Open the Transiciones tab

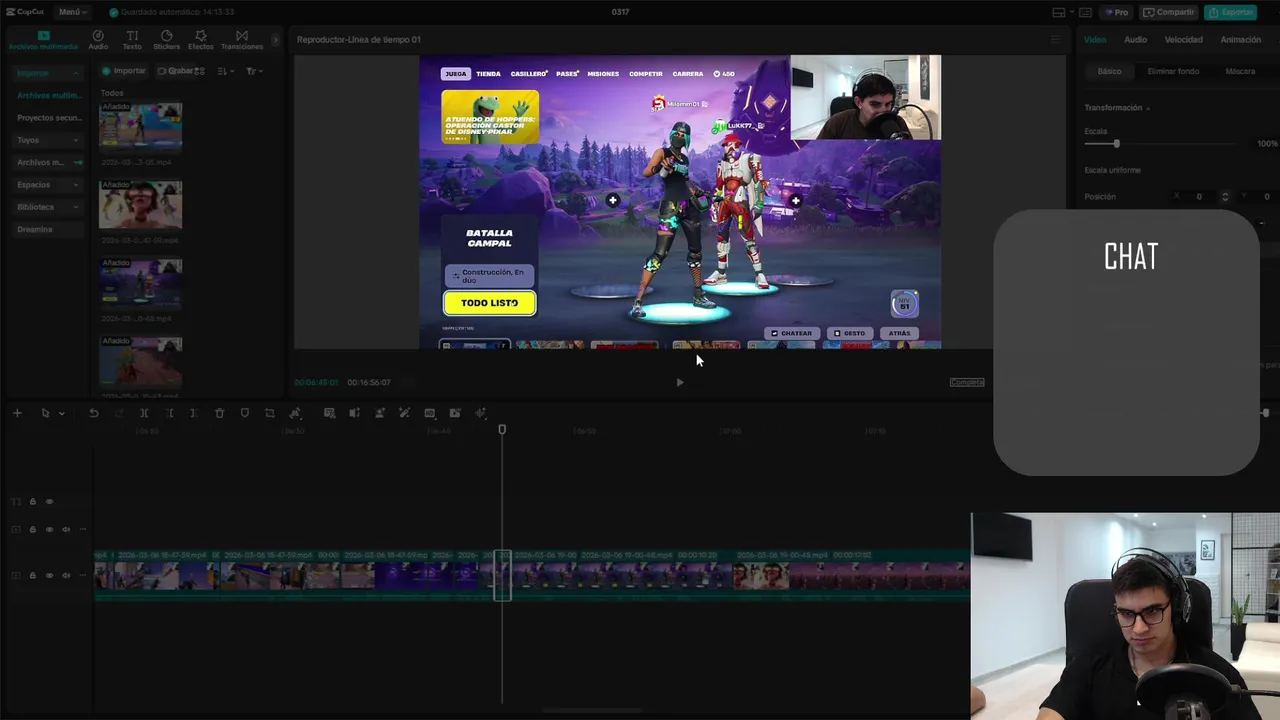coord(242,40)
